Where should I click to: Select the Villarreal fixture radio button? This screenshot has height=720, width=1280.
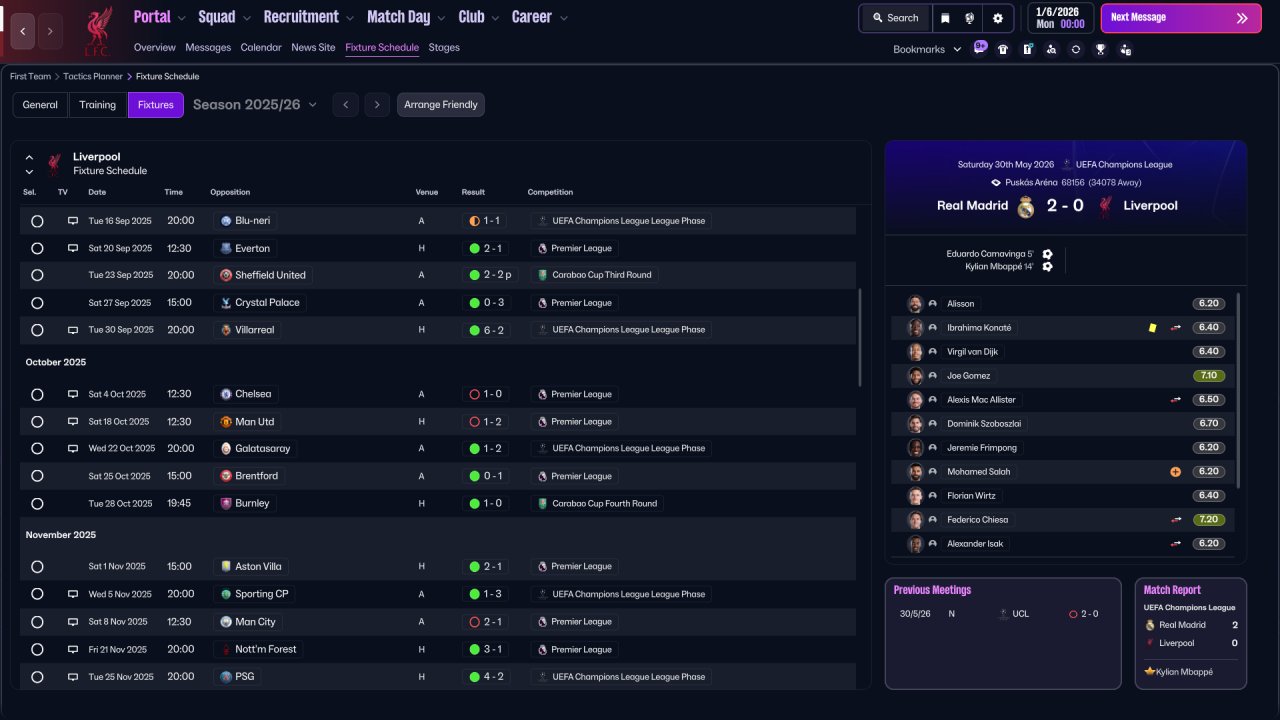point(37,330)
